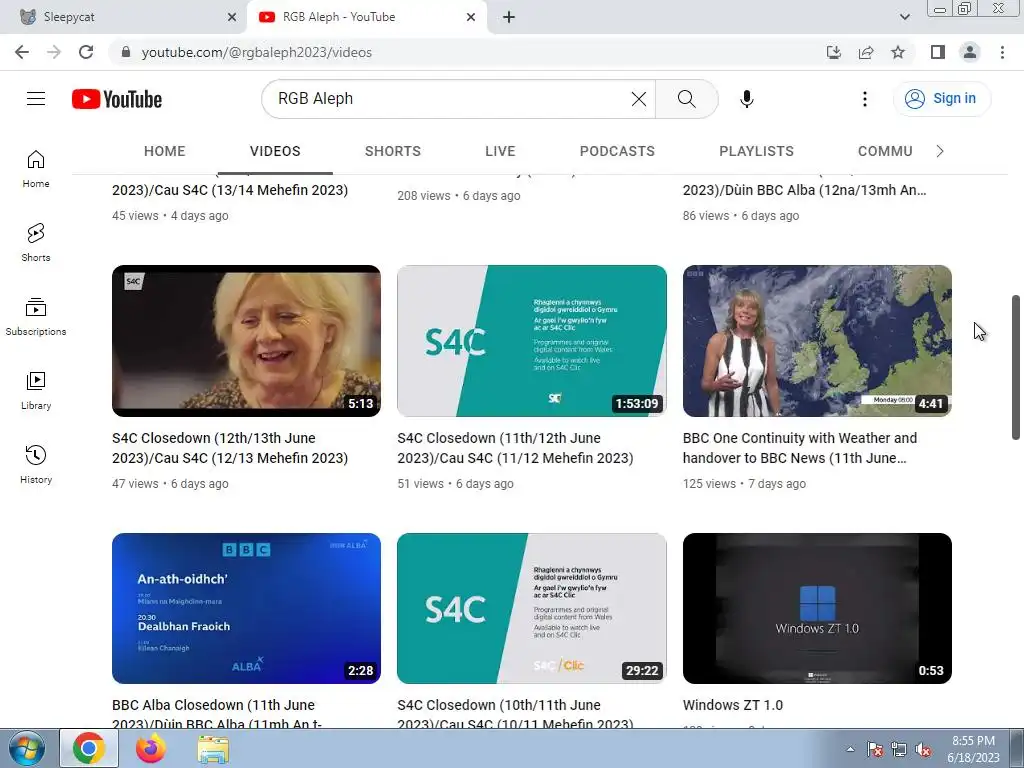1024x768 pixels.
Task: Open the BBC Alba Closedown thumbnail
Action: coord(246,609)
